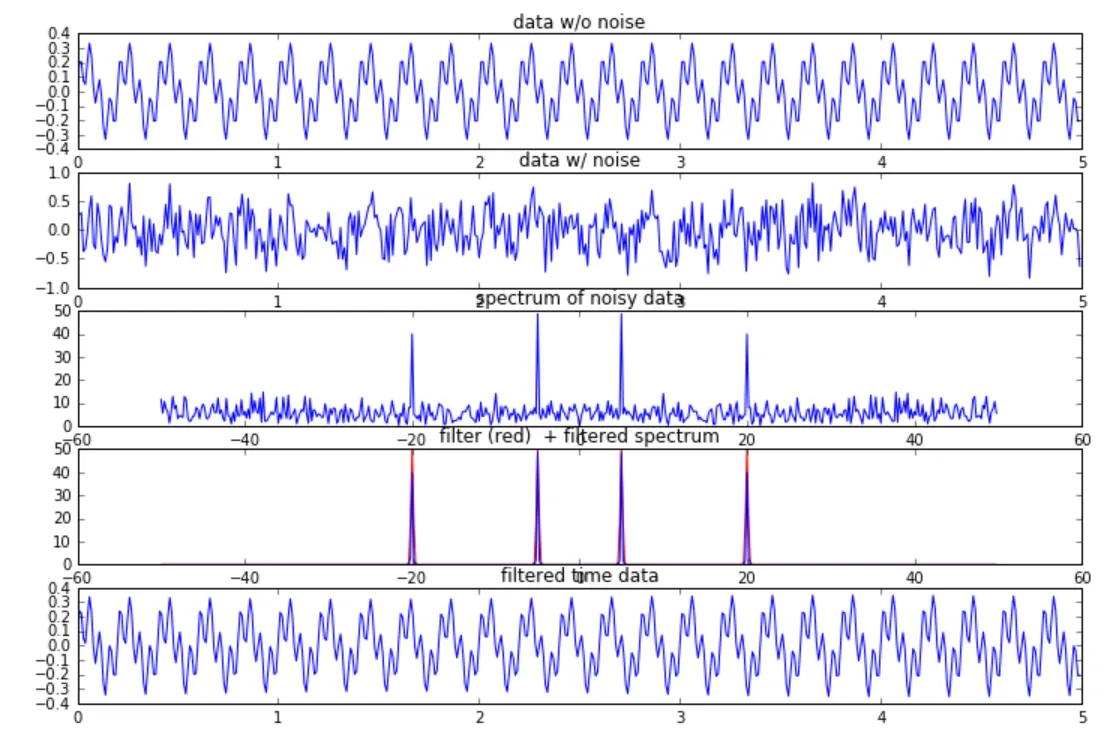Click x-axis label 1 on data w/o noise plot
Image resolution: width=1116 pixels, height=731 pixels.
(x=278, y=162)
